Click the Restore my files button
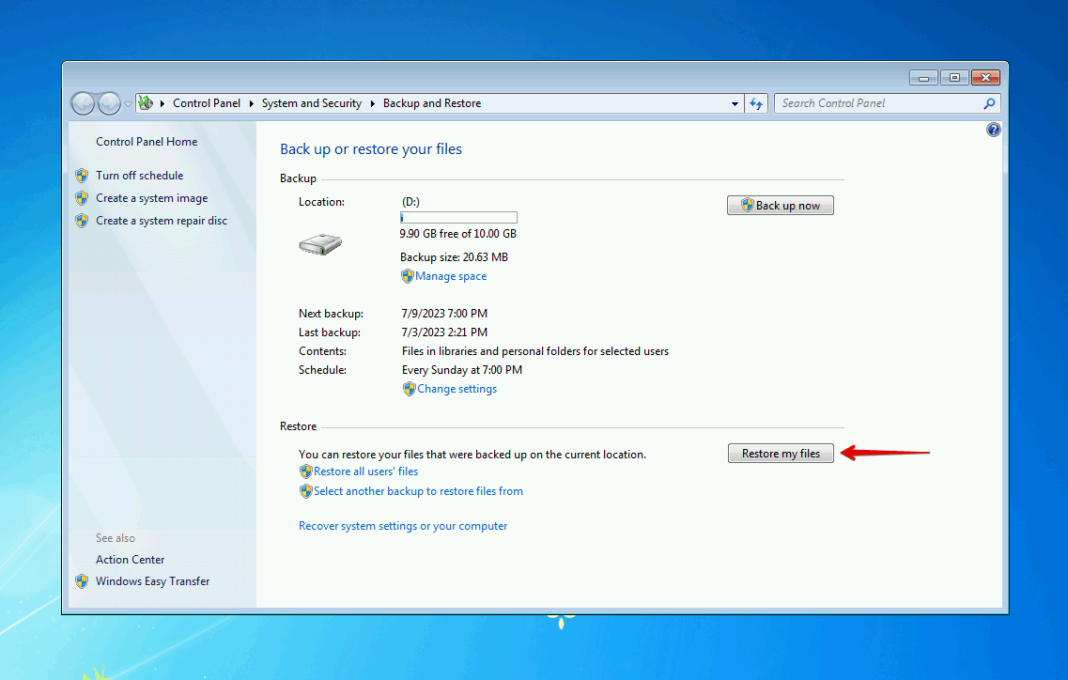This screenshot has height=680, width=1068. tap(780, 453)
